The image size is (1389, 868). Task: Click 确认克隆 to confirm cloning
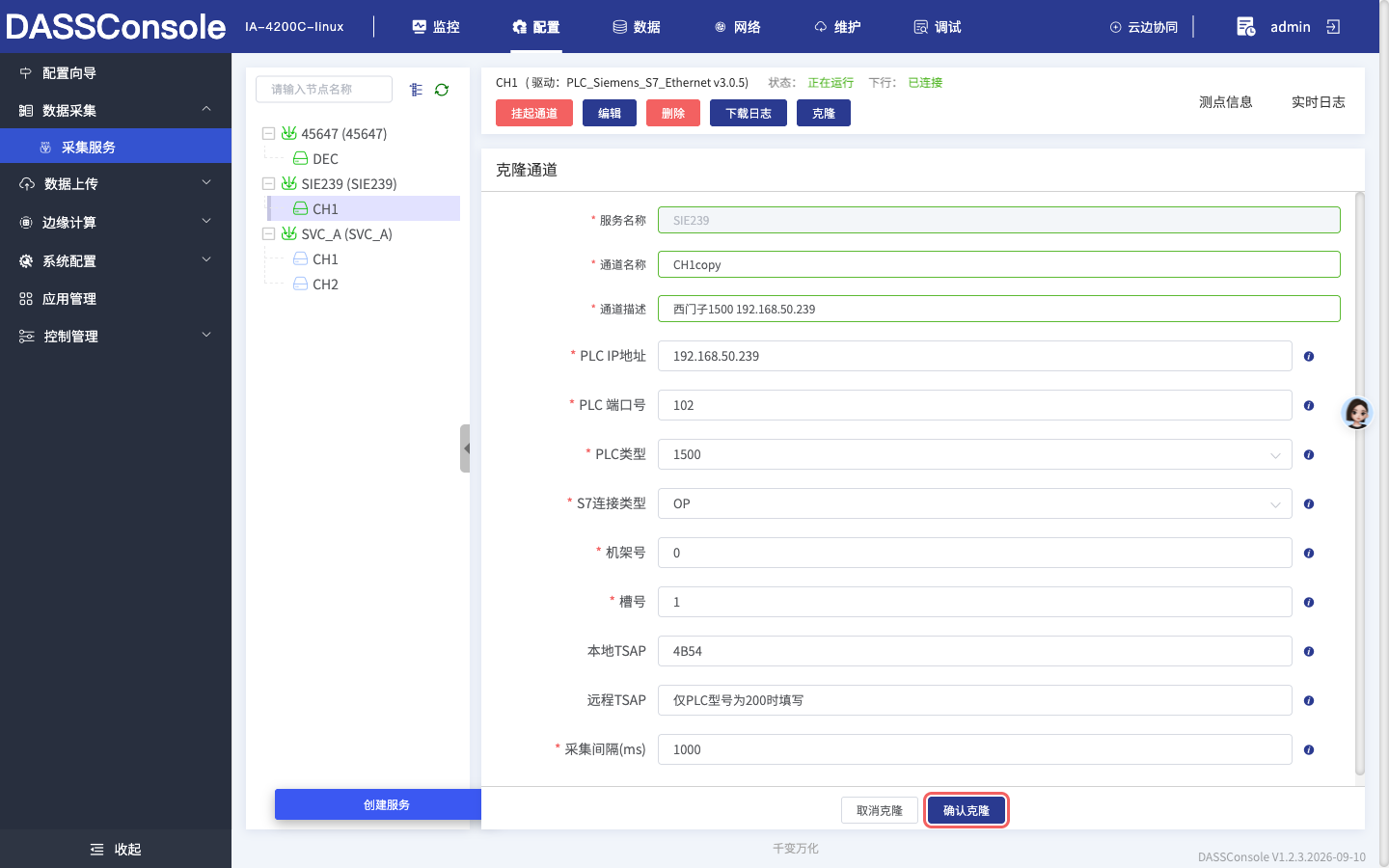[967, 810]
